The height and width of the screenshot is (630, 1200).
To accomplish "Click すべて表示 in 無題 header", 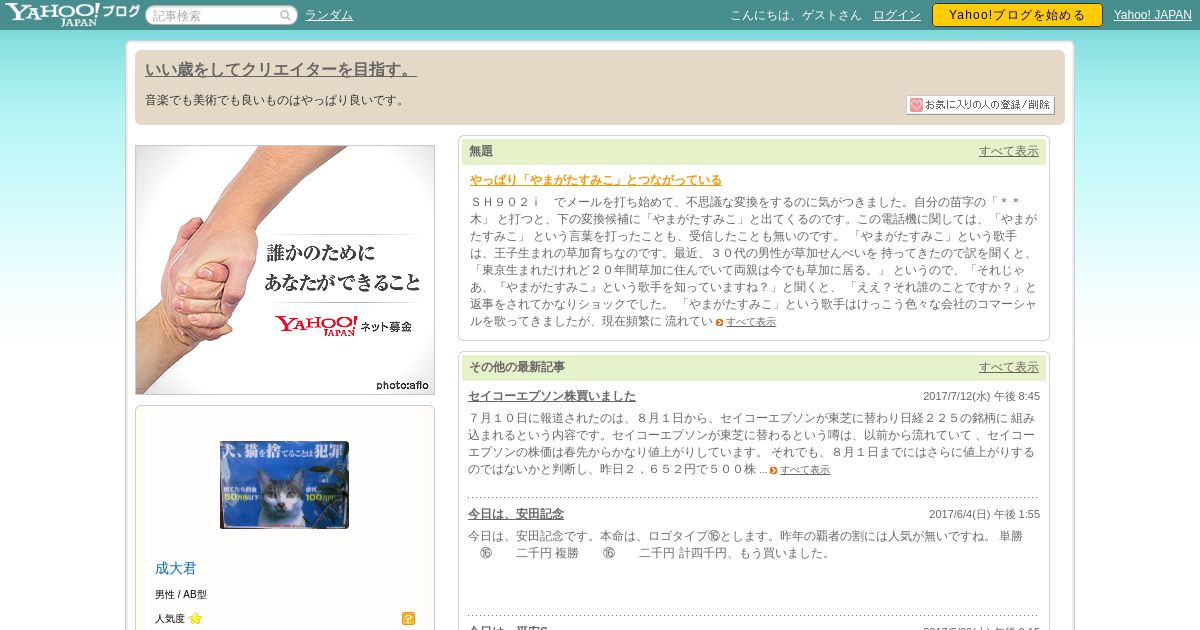I will tap(1009, 151).
